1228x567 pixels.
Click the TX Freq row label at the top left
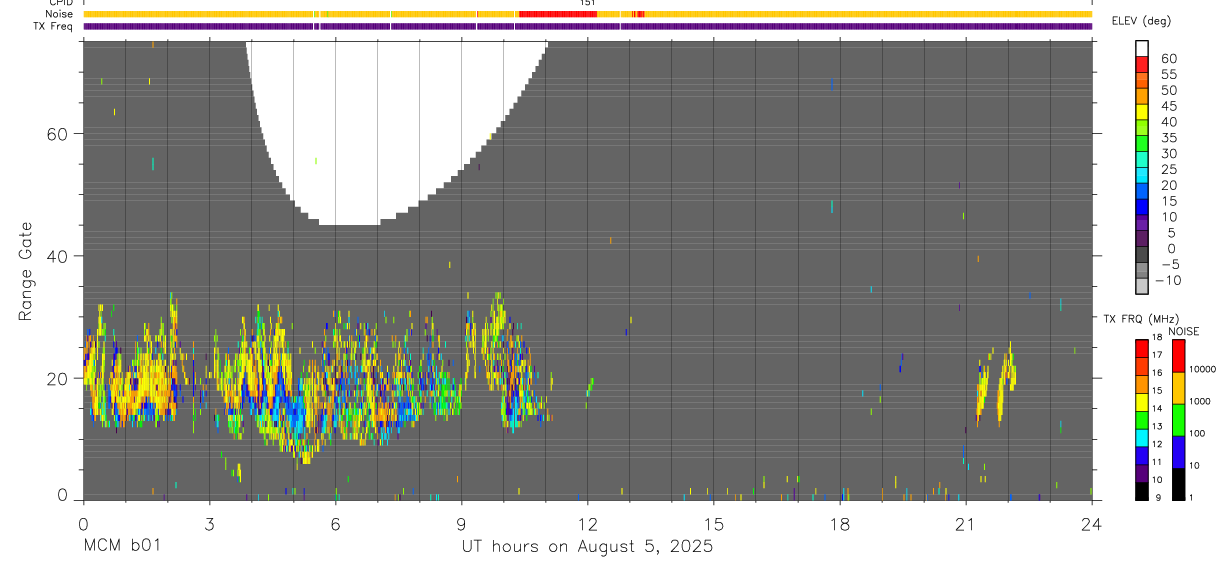(53, 26)
